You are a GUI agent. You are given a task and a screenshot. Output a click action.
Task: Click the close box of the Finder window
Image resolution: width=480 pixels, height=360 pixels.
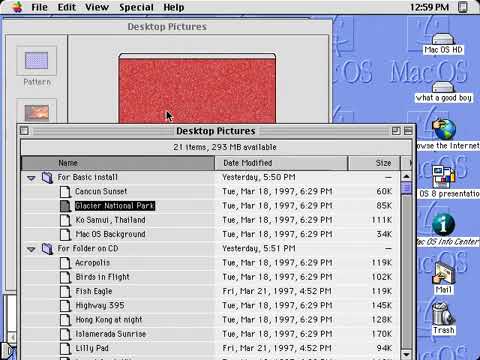point(24,131)
